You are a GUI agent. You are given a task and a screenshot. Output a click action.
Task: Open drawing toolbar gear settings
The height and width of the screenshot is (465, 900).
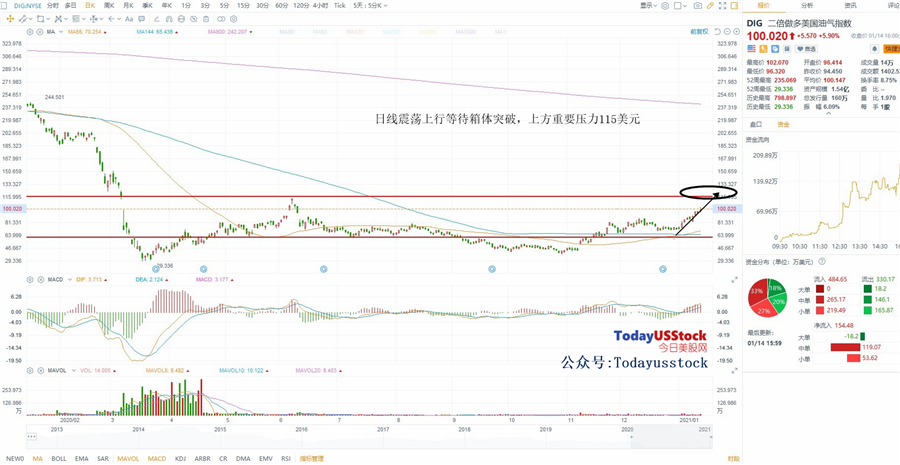(x=234, y=19)
